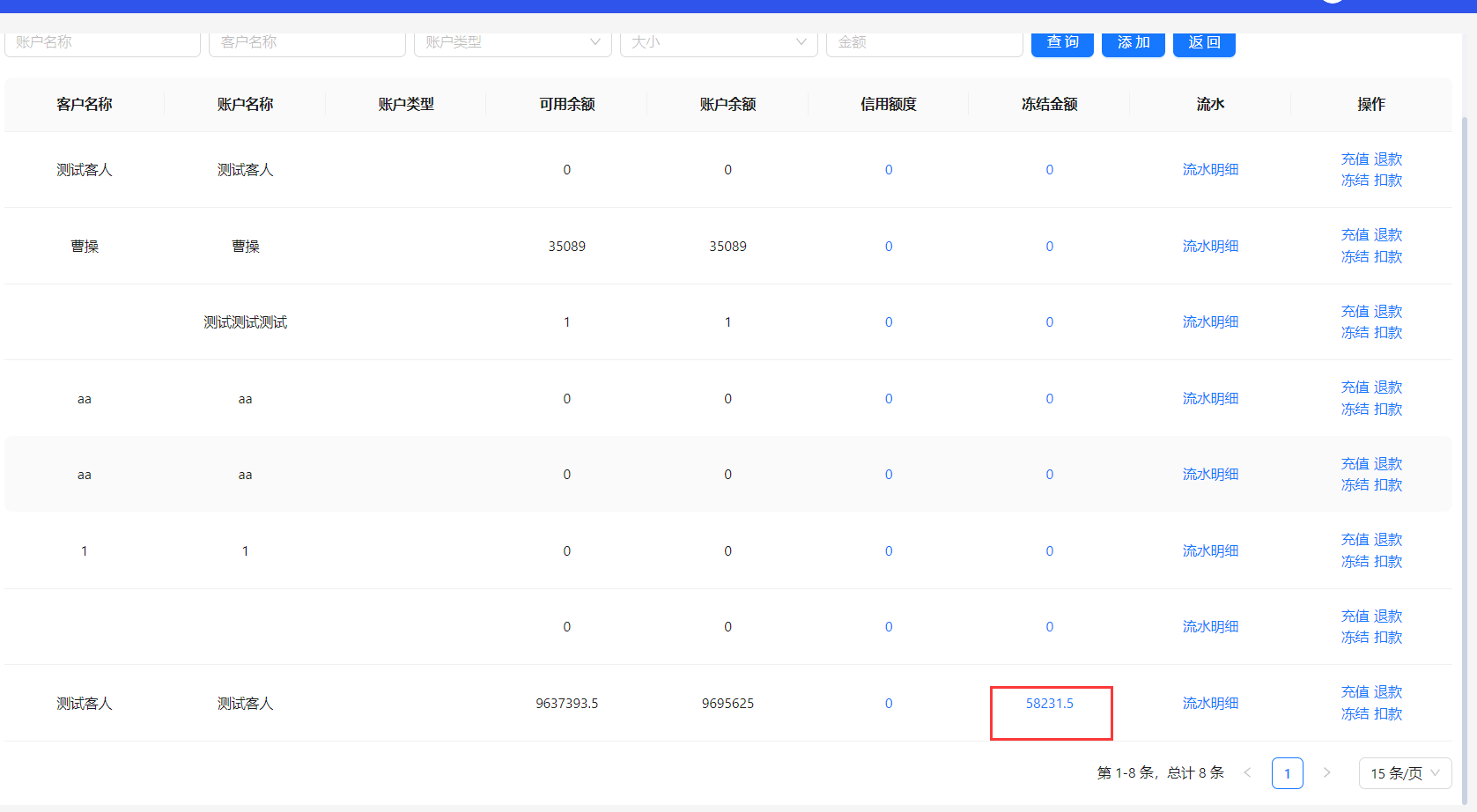Click 曹操 in the 客户名称 column
Image resolution: width=1477 pixels, height=812 pixels.
click(85, 247)
